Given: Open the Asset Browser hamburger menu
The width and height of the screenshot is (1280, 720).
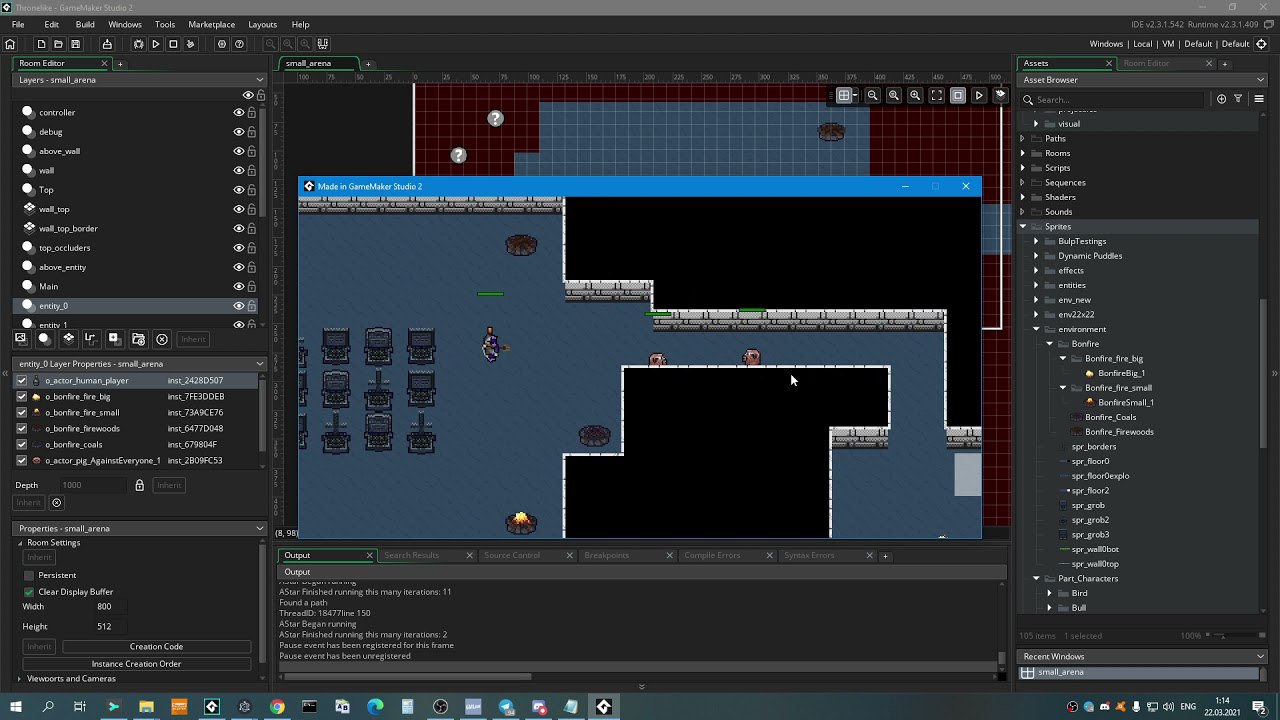Looking at the screenshot, I should point(1259,99).
